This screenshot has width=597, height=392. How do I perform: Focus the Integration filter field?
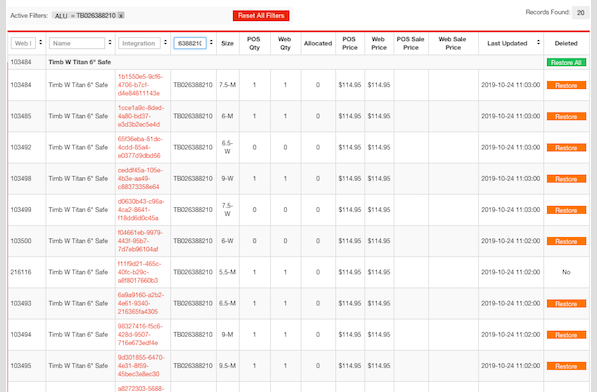[139, 43]
